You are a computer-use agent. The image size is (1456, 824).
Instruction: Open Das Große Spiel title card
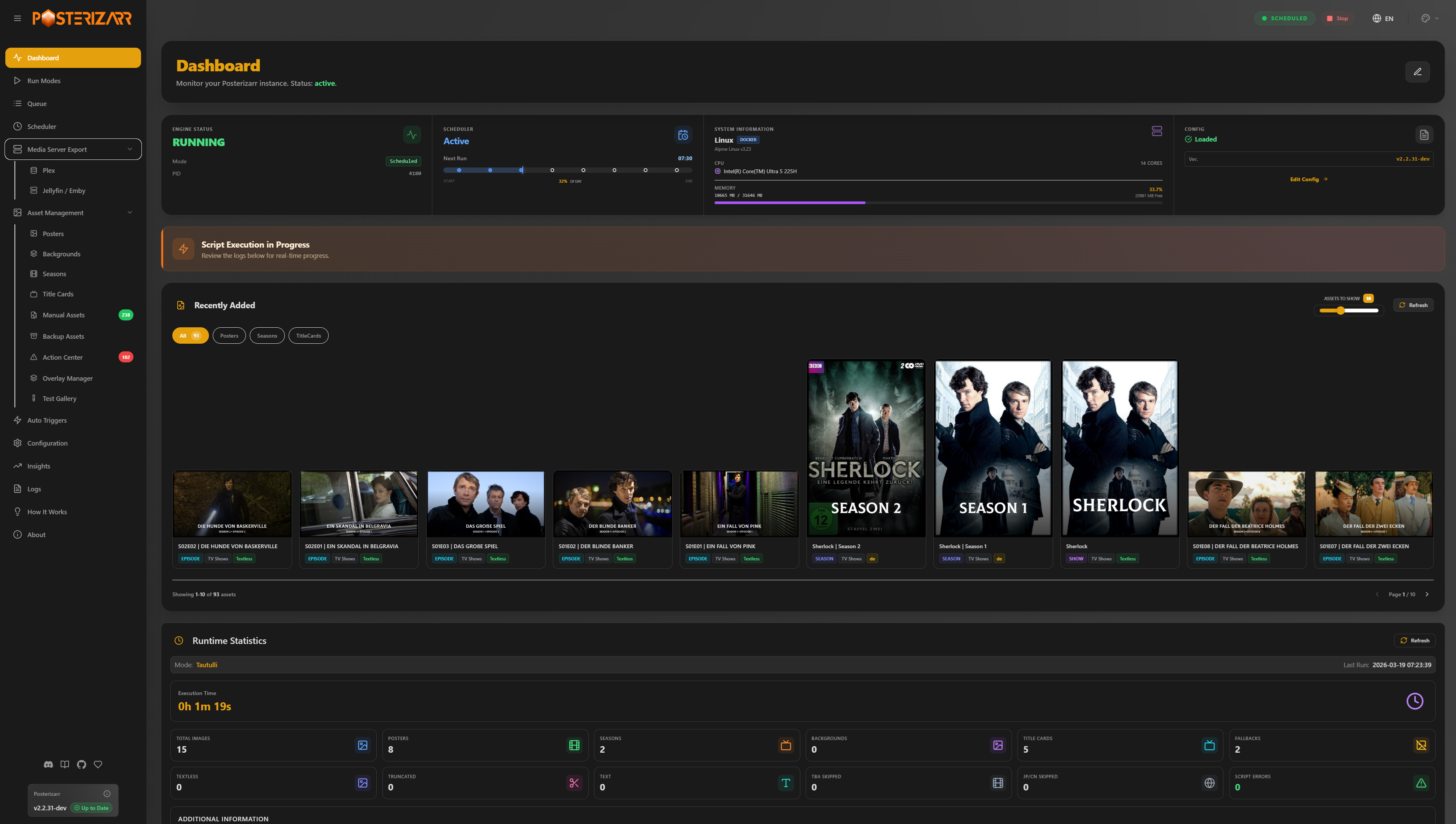(x=486, y=504)
